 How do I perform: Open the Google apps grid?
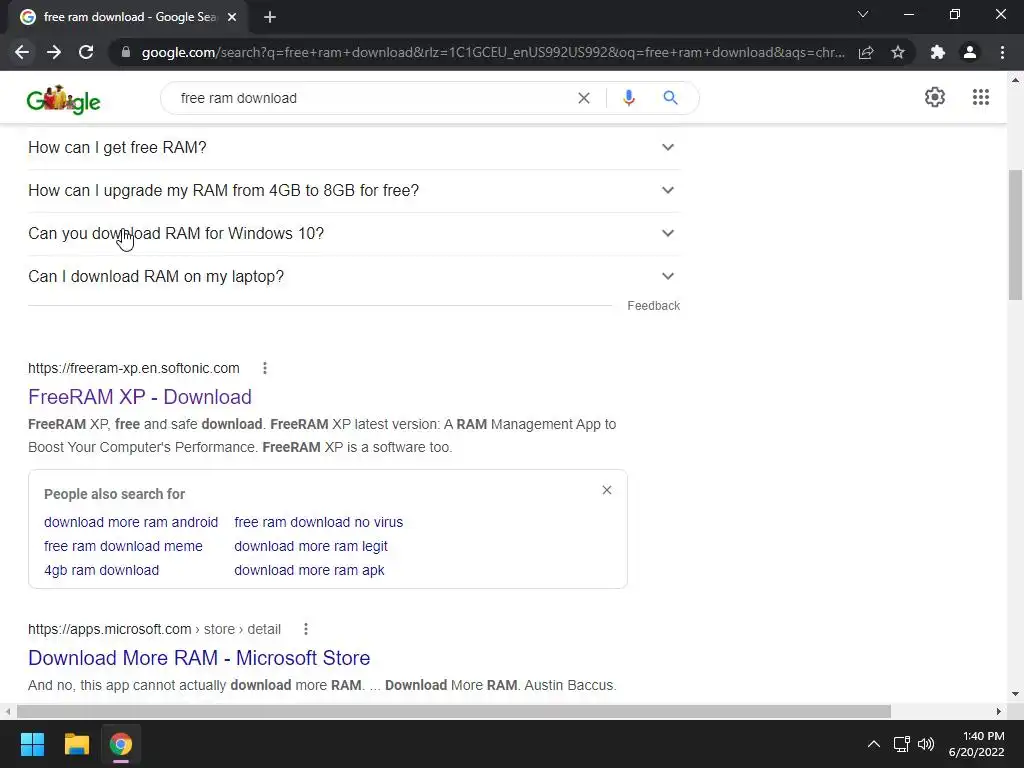coord(981,97)
